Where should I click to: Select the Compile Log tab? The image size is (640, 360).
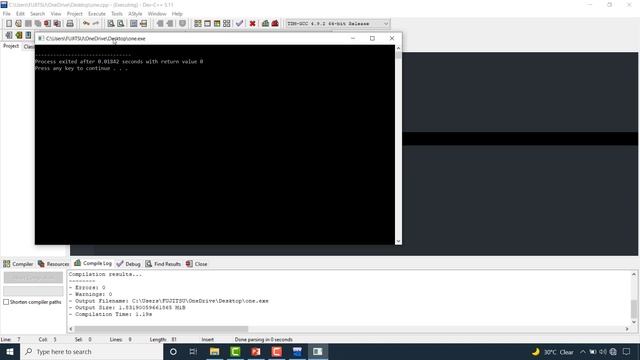(x=93, y=263)
